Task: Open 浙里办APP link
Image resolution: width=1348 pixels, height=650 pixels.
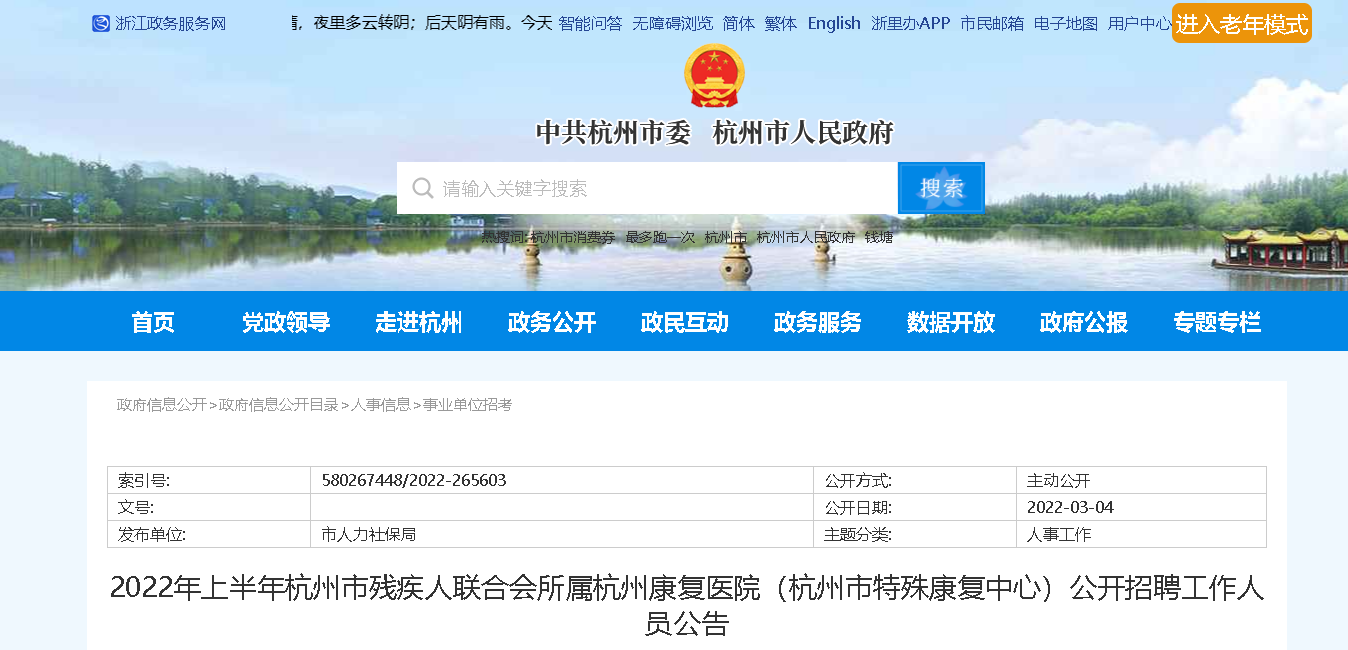Action: [x=910, y=23]
